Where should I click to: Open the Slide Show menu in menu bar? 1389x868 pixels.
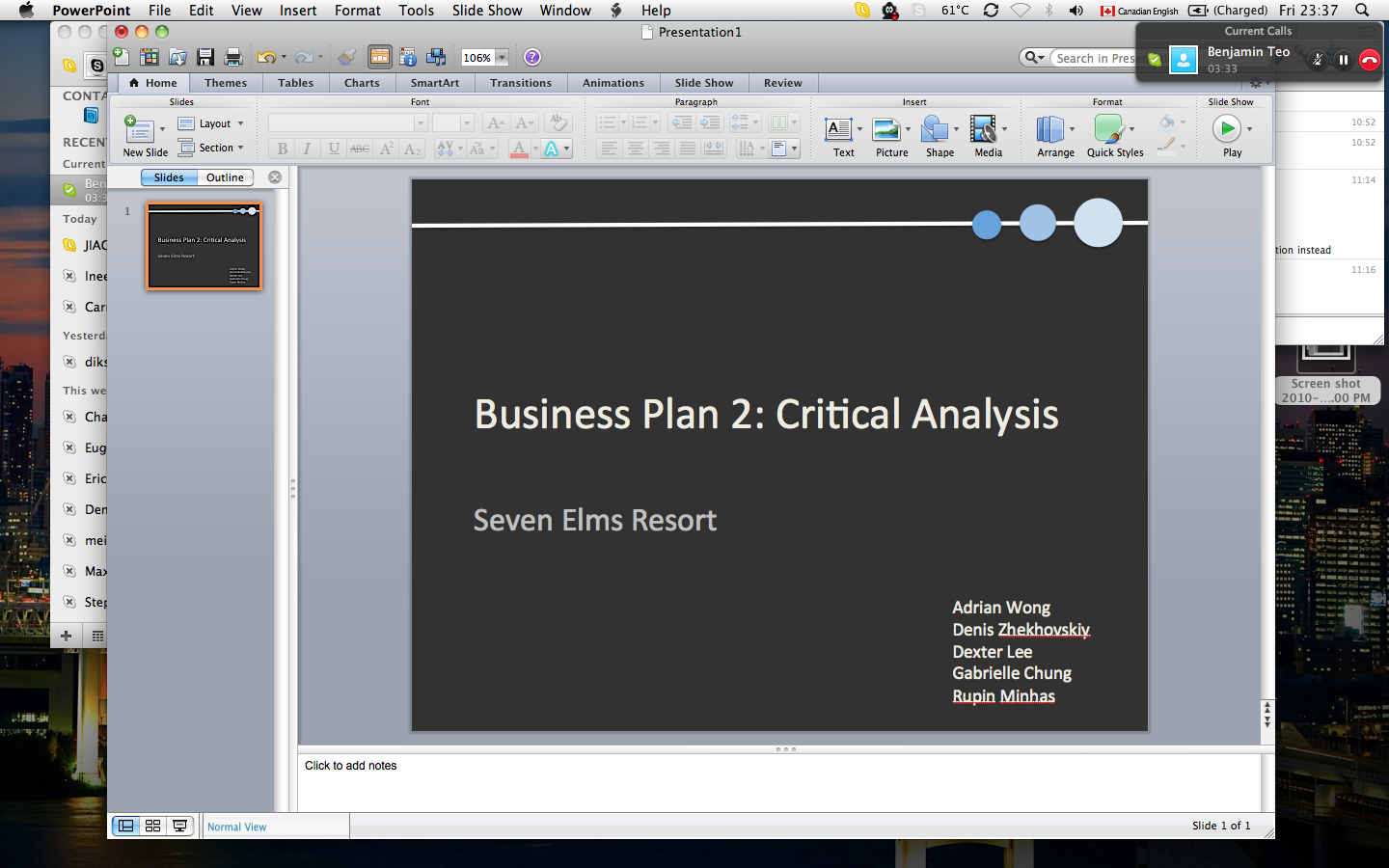[x=487, y=11]
